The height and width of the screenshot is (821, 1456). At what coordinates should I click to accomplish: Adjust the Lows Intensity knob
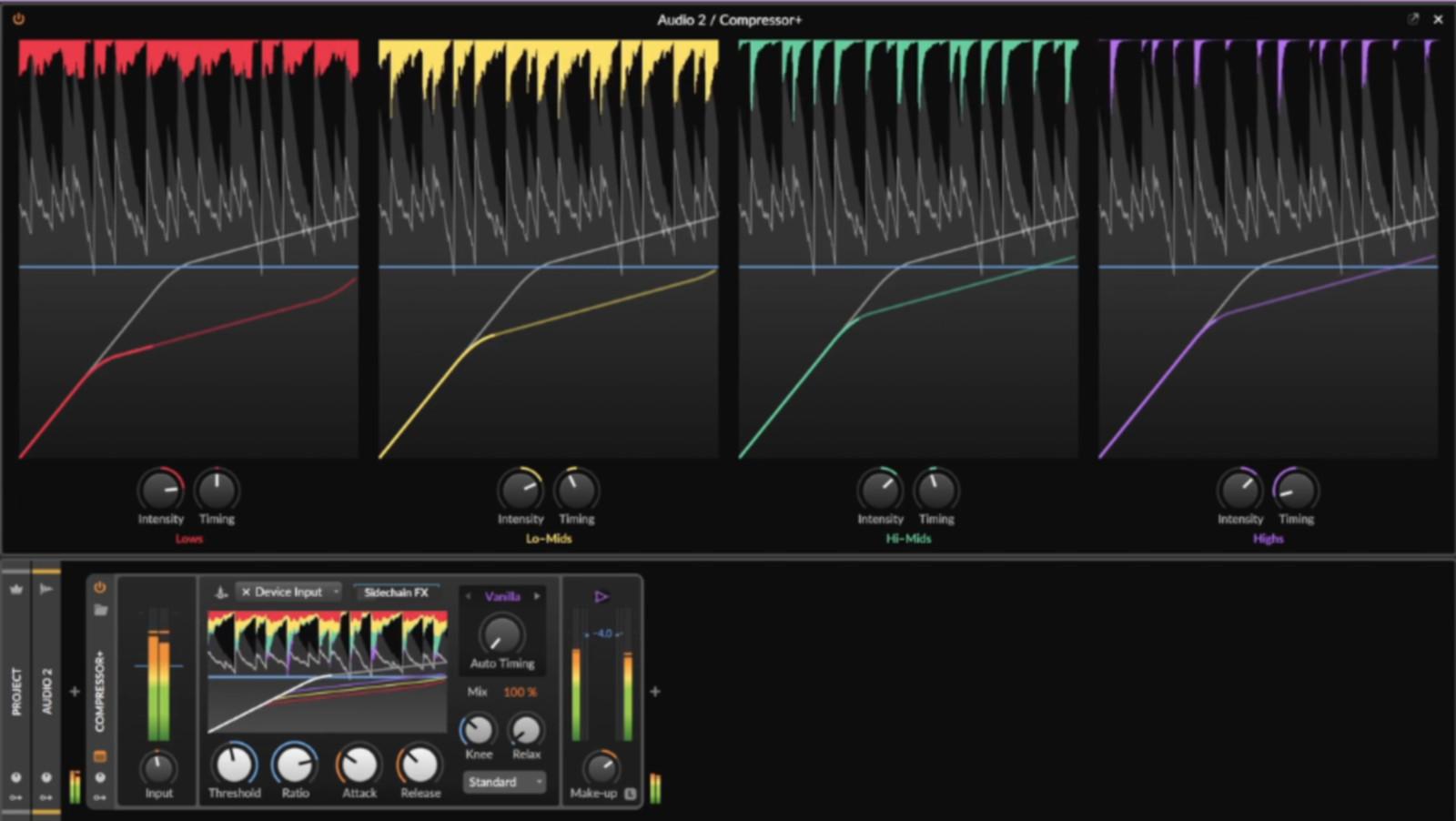161,490
